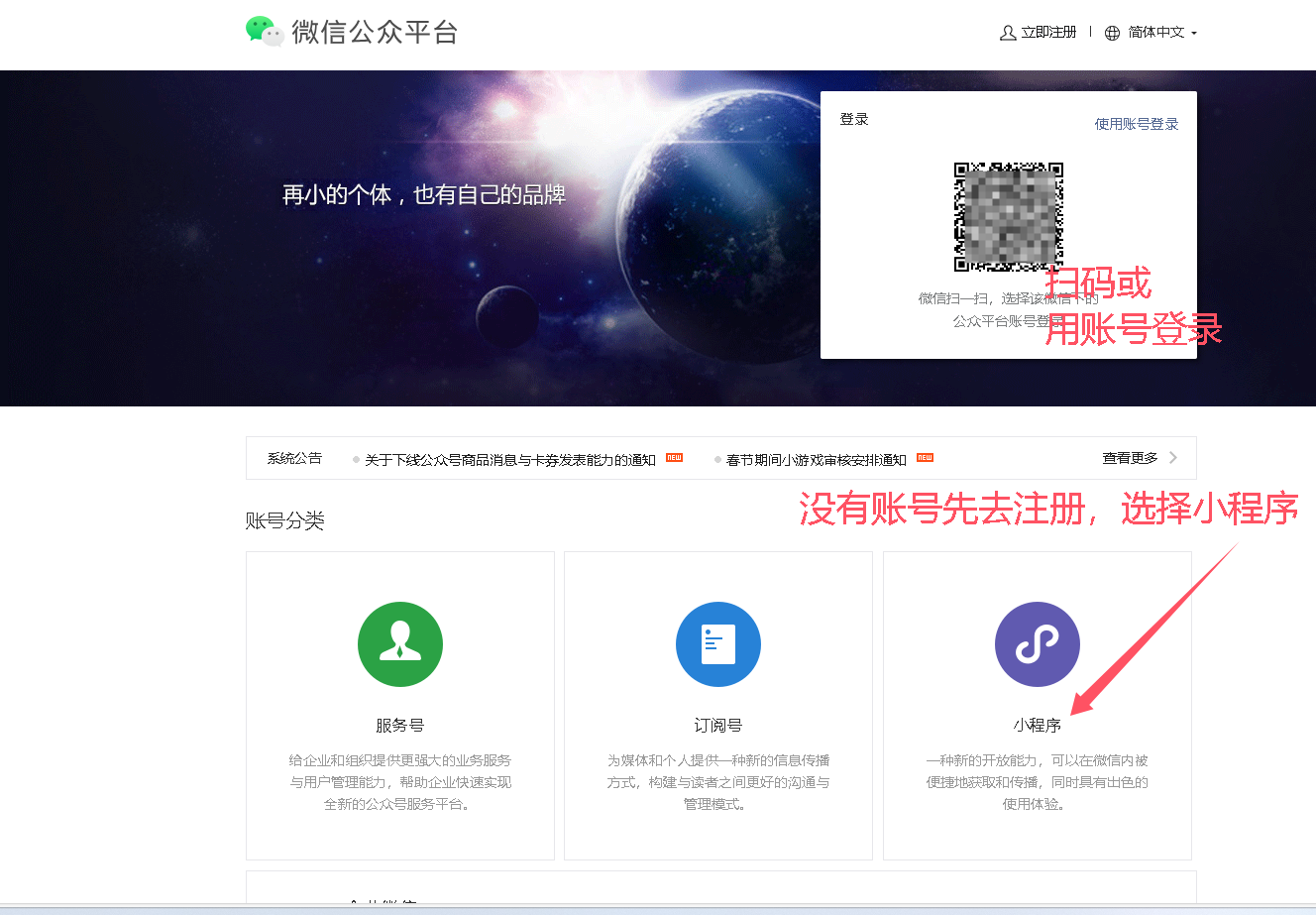The width and height of the screenshot is (1316, 915).
Task: Click the purple 小程序 mini program icon
Action: (x=1038, y=644)
